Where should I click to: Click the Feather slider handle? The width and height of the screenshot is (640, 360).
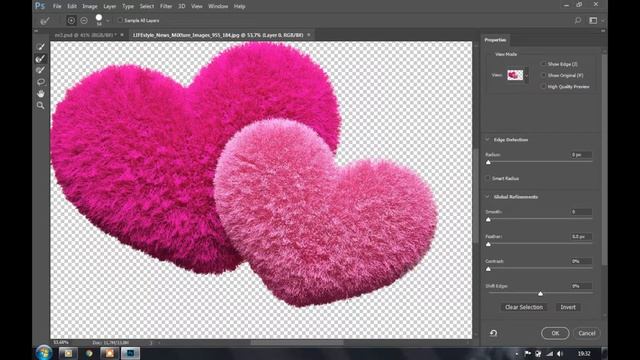[x=489, y=244]
